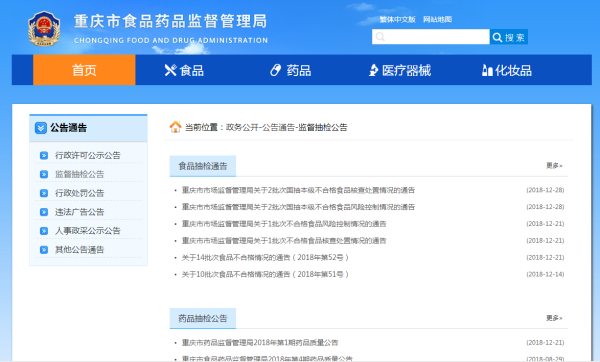The width and height of the screenshot is (600, 362).
Task: Click the double-chevron icon beside 公告通告 heading
Action: (41, 128)
